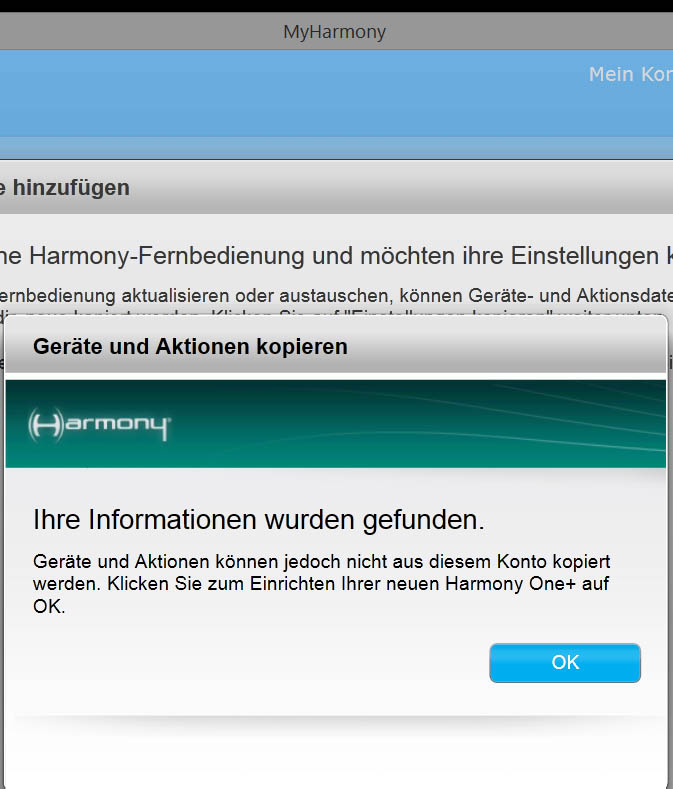
Task: Click the dialog title Geräte und Aktionen kopieren
Action: point(190,347)
